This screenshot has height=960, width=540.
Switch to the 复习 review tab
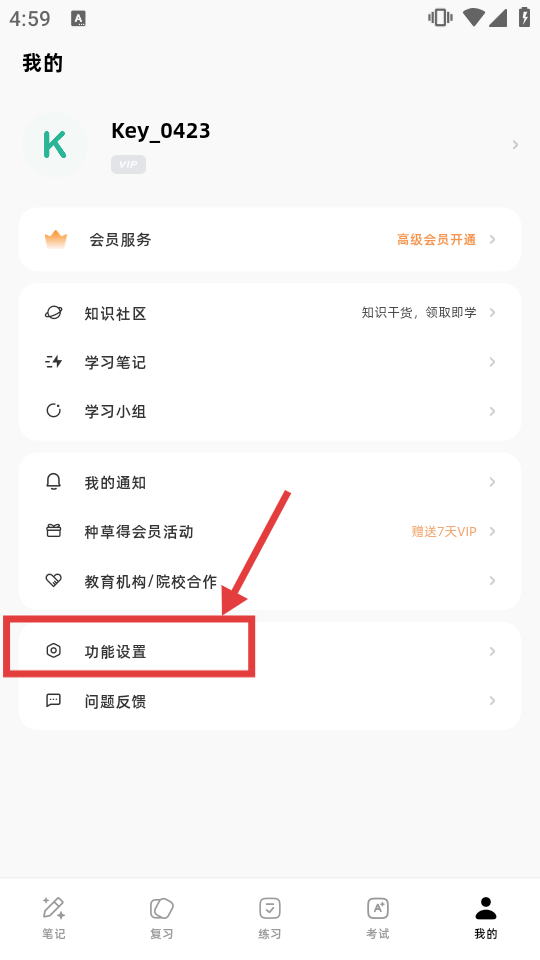click(162, 908)
